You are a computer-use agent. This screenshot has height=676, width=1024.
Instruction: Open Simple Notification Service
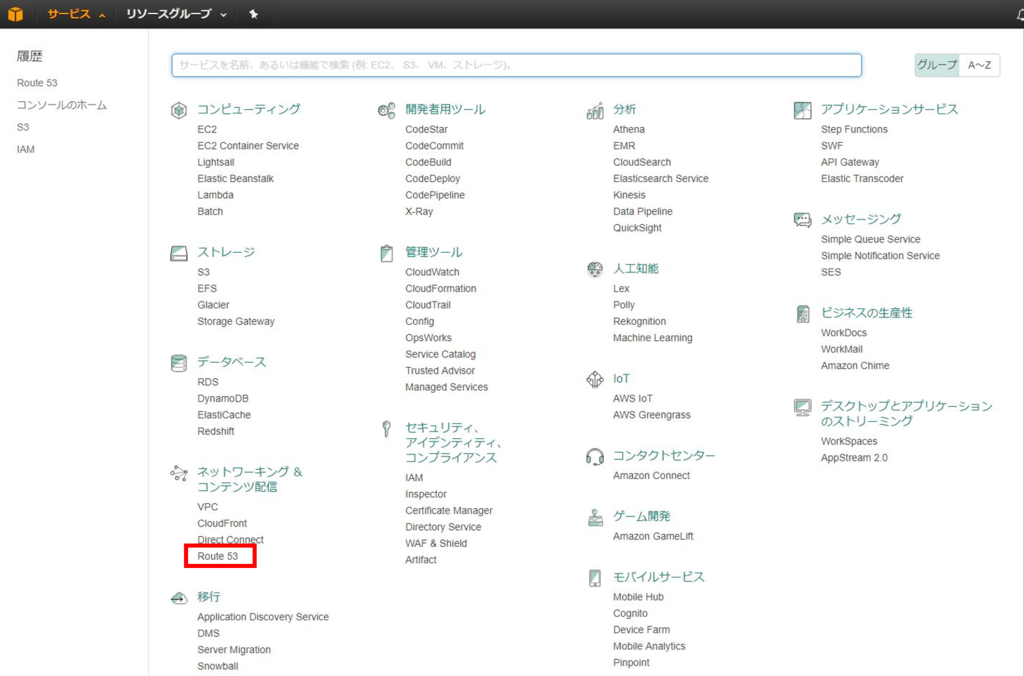click(x=880, y=256)
